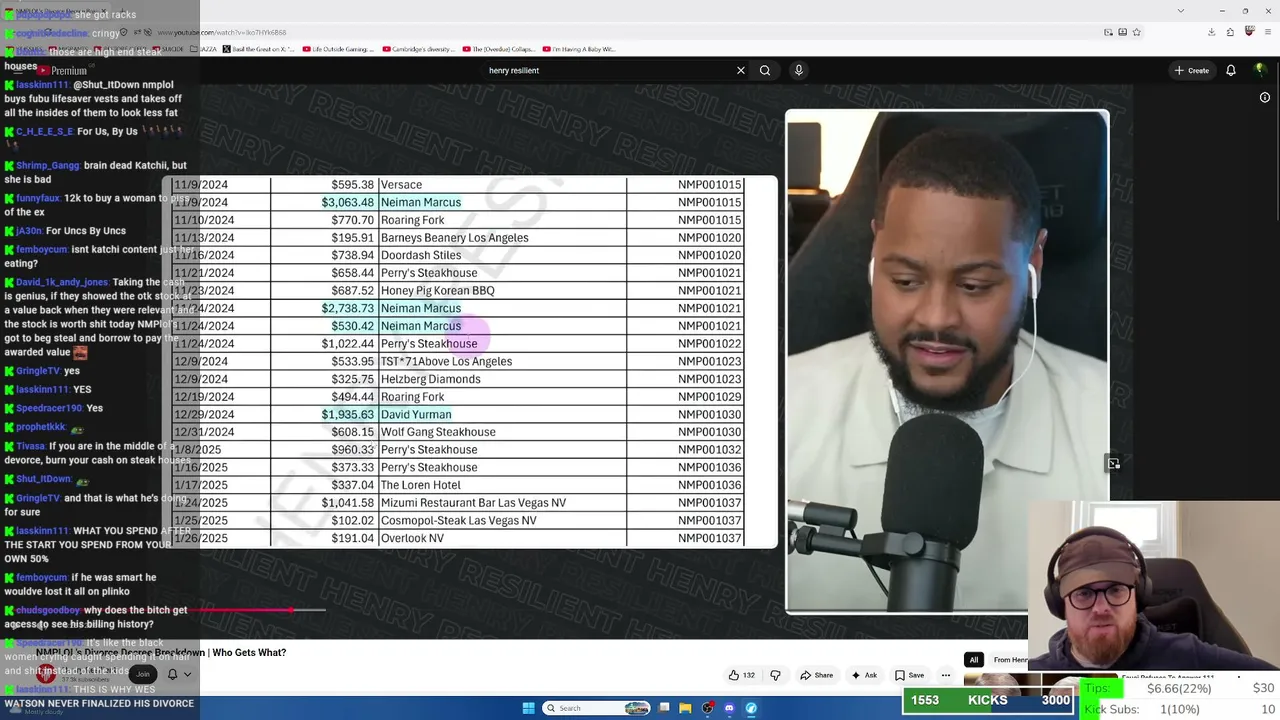Image resolution: width=1280 pixels, height=720 pixels.
Task: Click the Windows taskbar Search box
Action: (597, 708)
